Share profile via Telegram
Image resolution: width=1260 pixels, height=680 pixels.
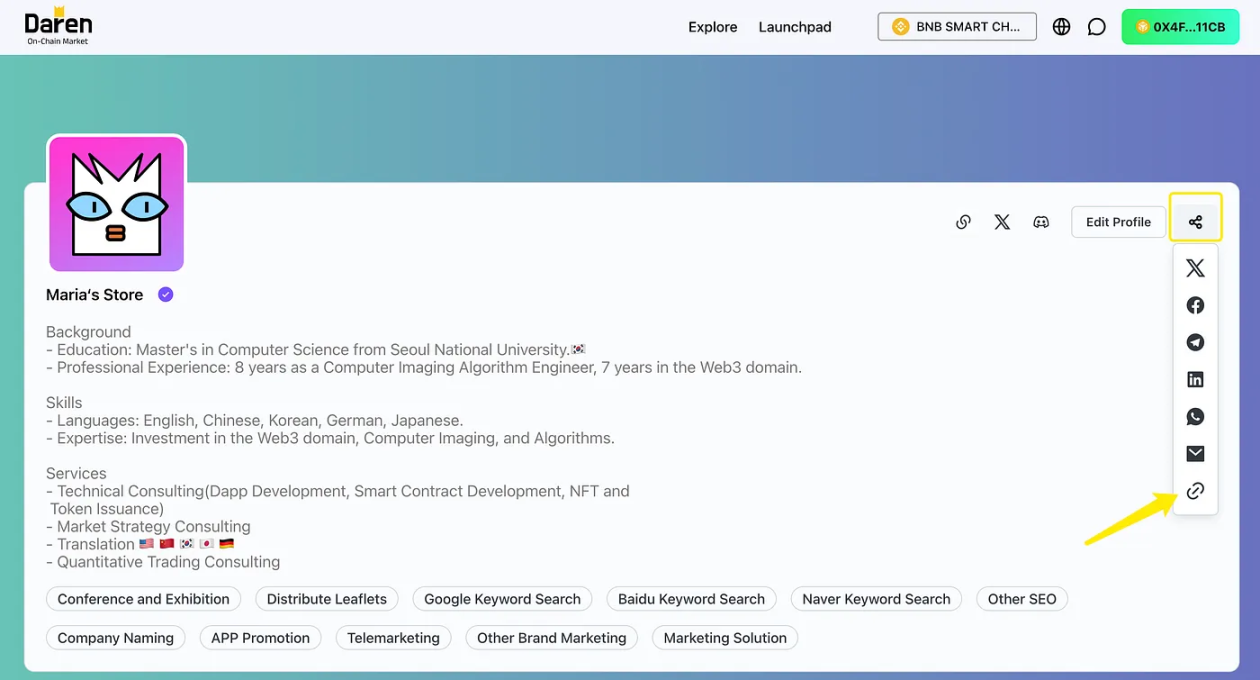pos(1195,342)
